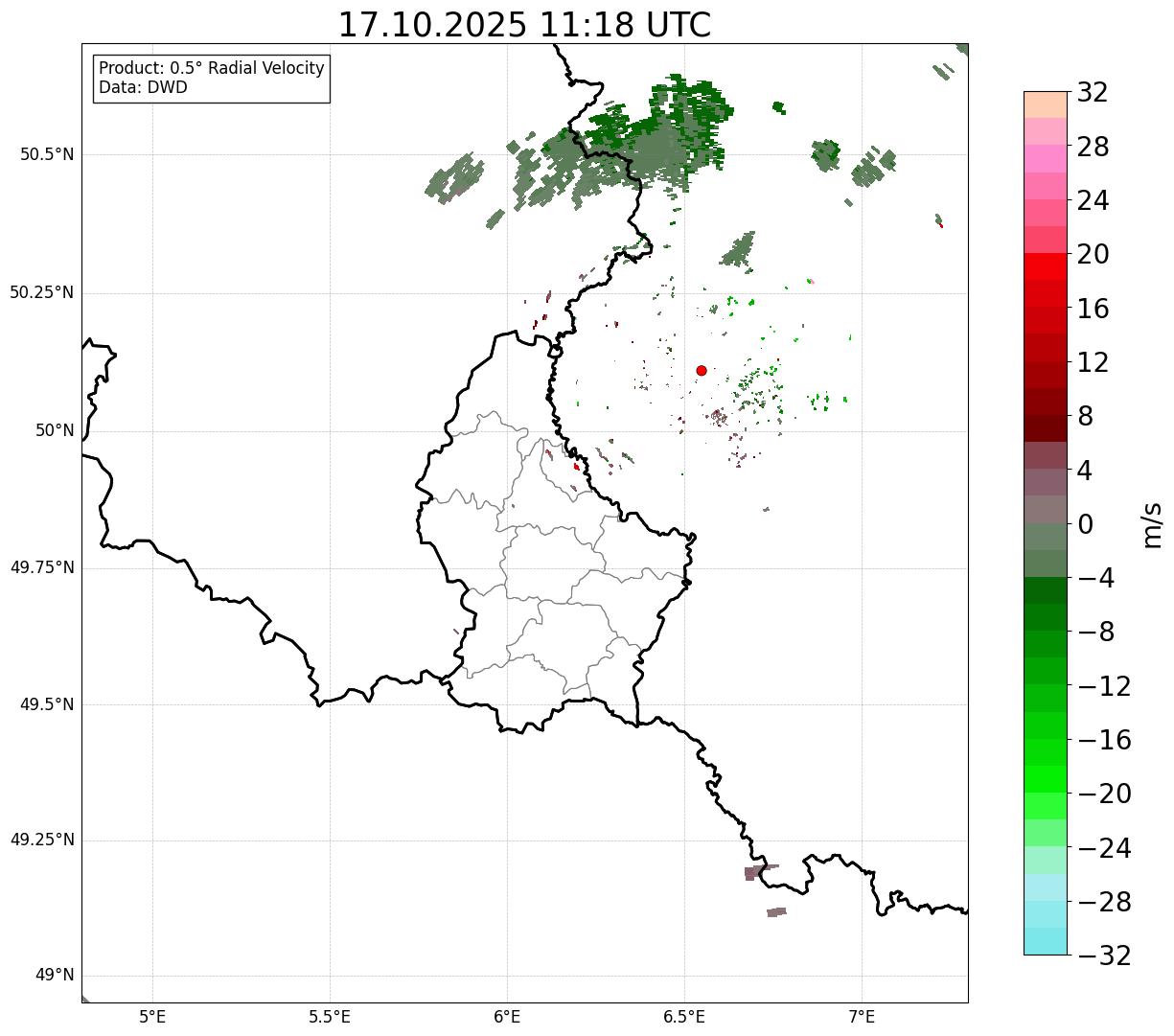Click the 5.5°E longitude label
This screenshot has width=1174, height=1036.
pyautogui.click(x=330, y=1017)
